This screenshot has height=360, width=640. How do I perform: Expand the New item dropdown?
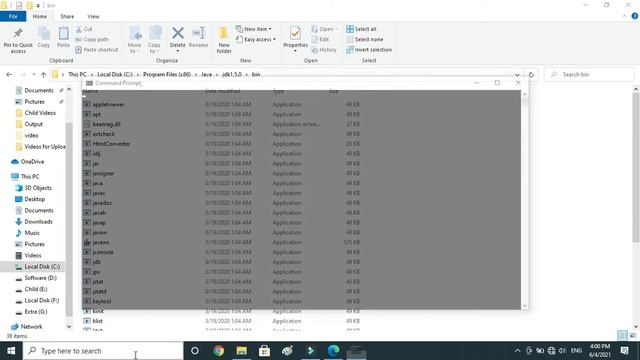[253, 29]
